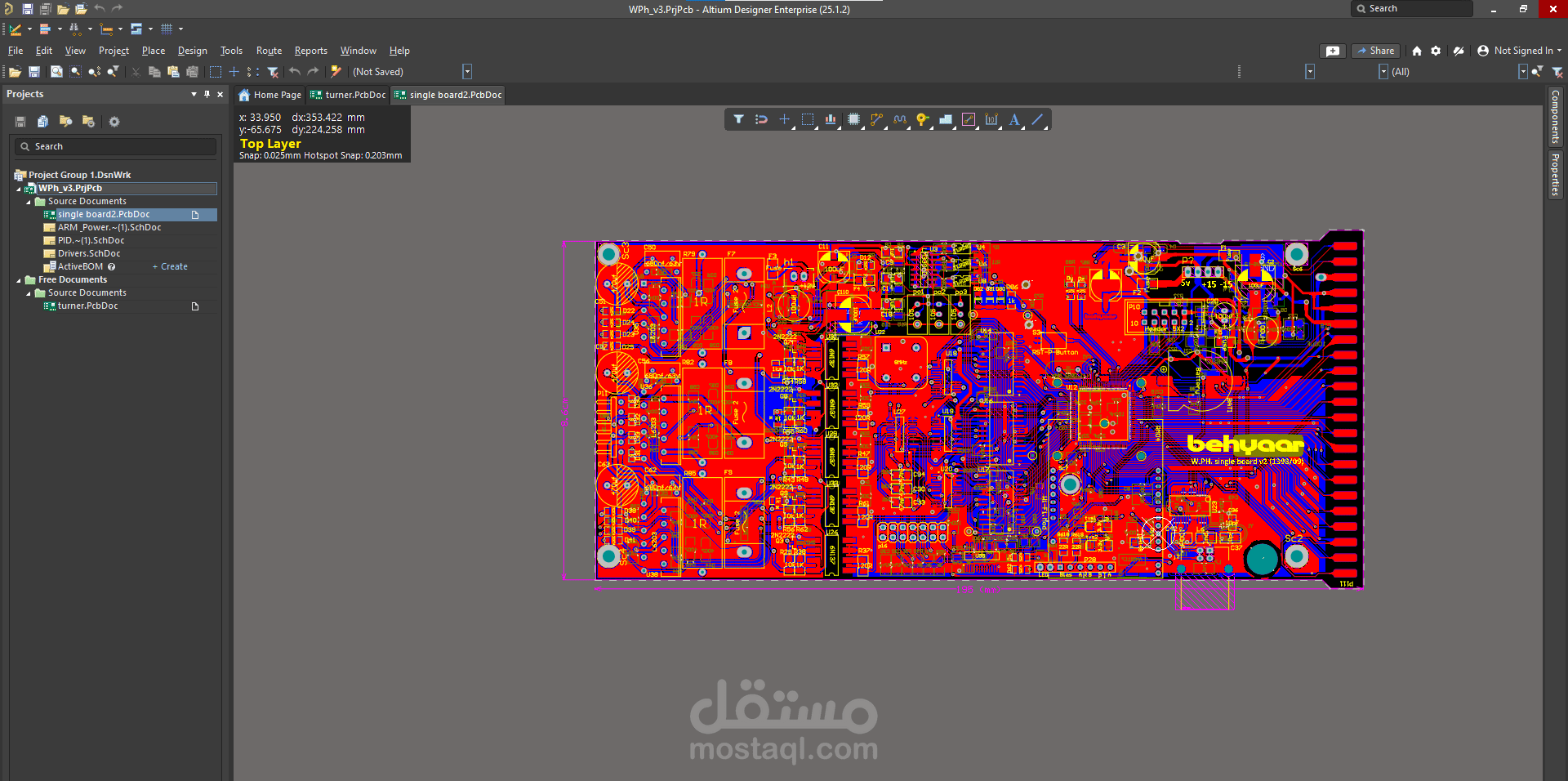Click the Place Via icon
The height and width of the screenshot is (781, 1568).
(922, 119)
